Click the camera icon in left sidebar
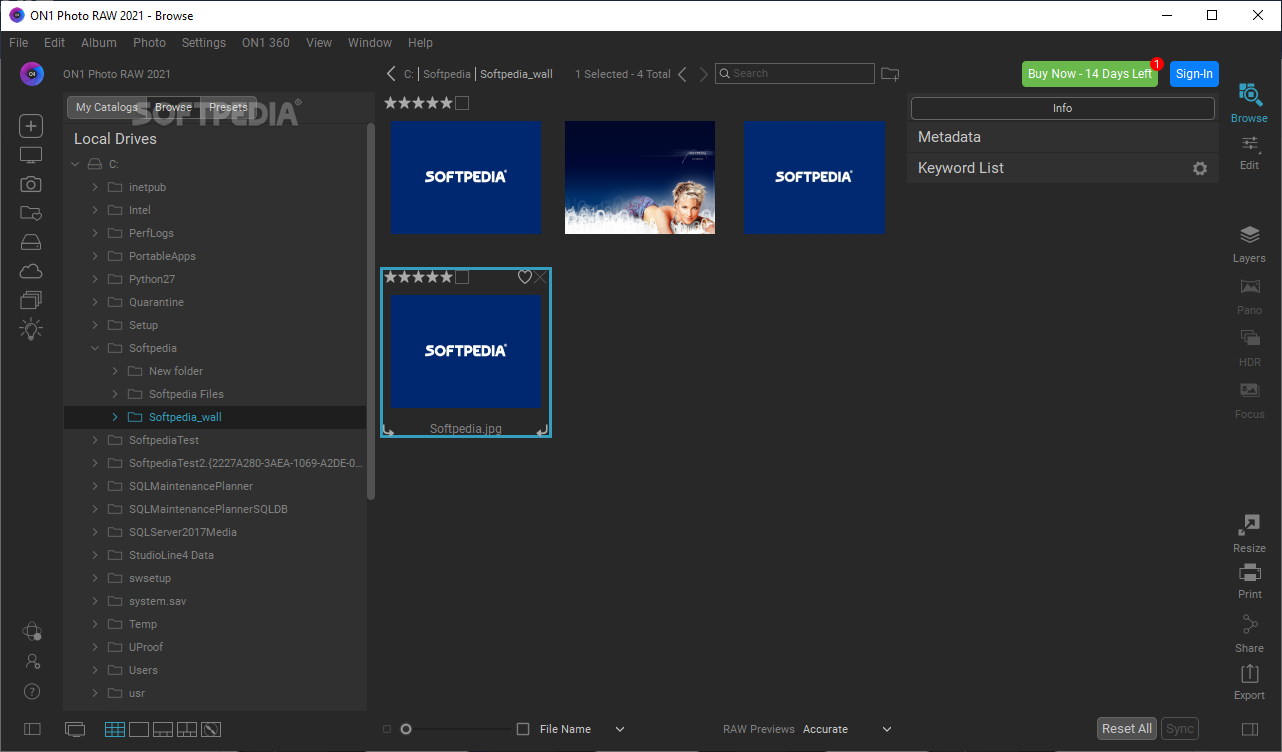1282x752 pixels. point(31,184)
